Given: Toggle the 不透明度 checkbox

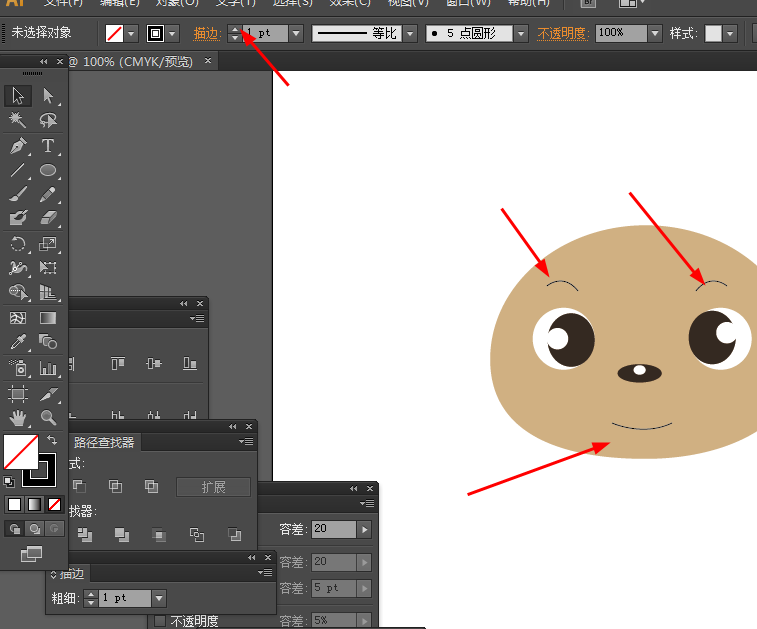Looking at the screenshot, I should (x=160, y=621).
